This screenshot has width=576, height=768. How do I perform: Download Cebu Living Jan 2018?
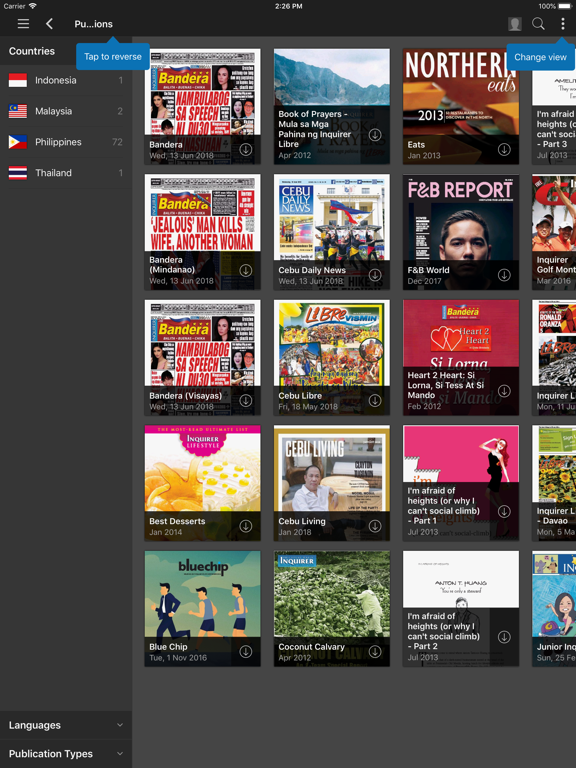coord(375,526)
